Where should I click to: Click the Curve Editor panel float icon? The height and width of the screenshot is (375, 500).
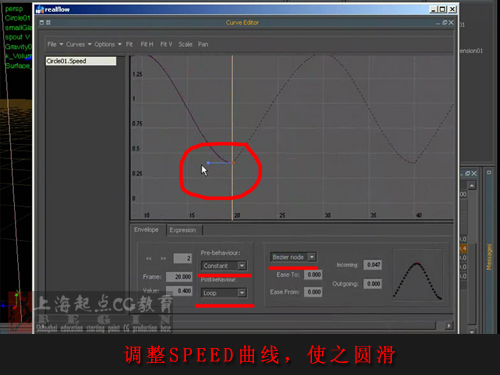[x=445, y=23]
